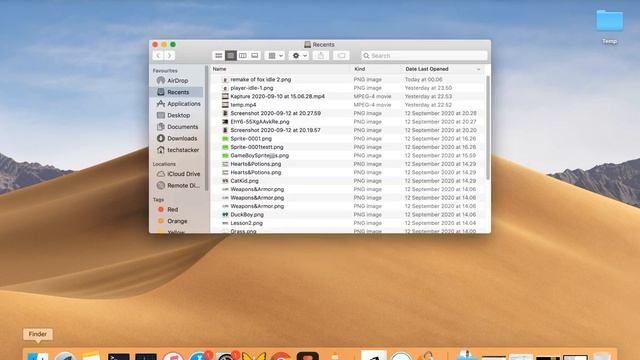The width and height of the screenshot is (640, 360).
Task: Click '12 September 2020 at 14.04' date
Action: (x=440, y=223)
